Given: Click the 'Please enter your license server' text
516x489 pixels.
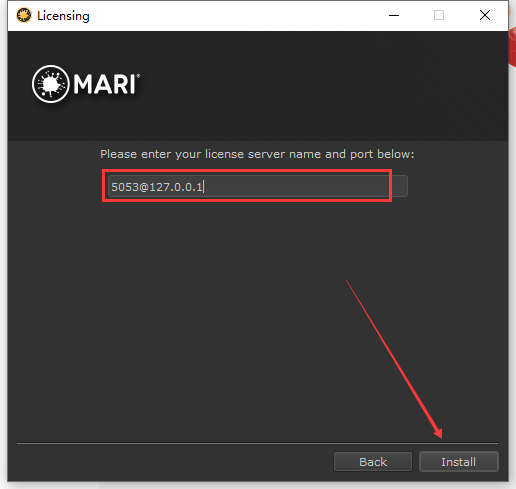Looking at the screenshot, I should pos(257,154).
